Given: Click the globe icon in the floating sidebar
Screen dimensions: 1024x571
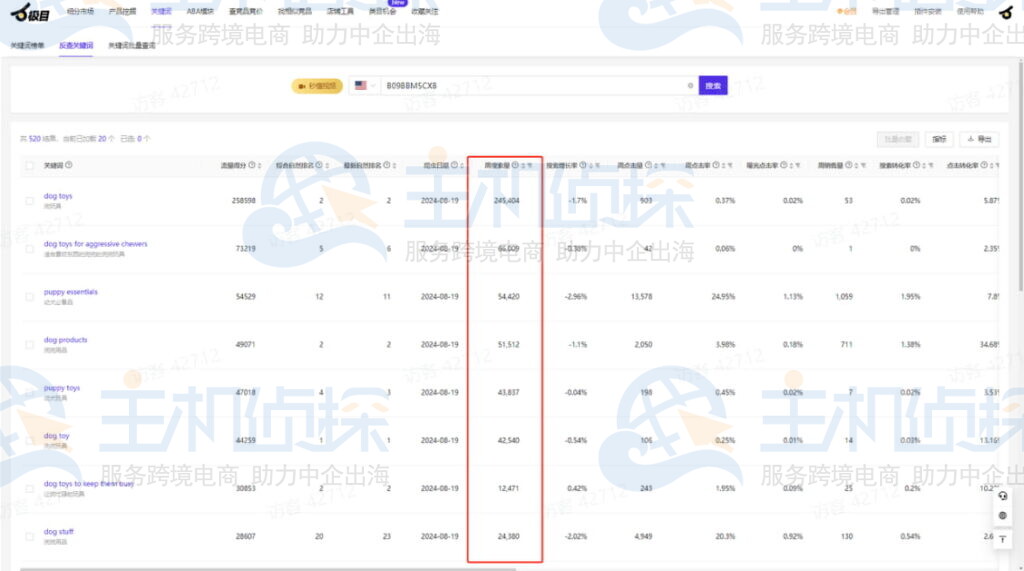Looking at the screenshot, I should click(x=1003, y=516).
